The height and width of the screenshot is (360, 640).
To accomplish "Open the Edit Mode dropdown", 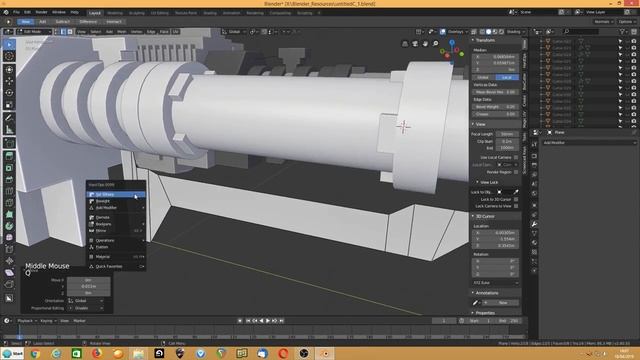I will pos(35,31).
